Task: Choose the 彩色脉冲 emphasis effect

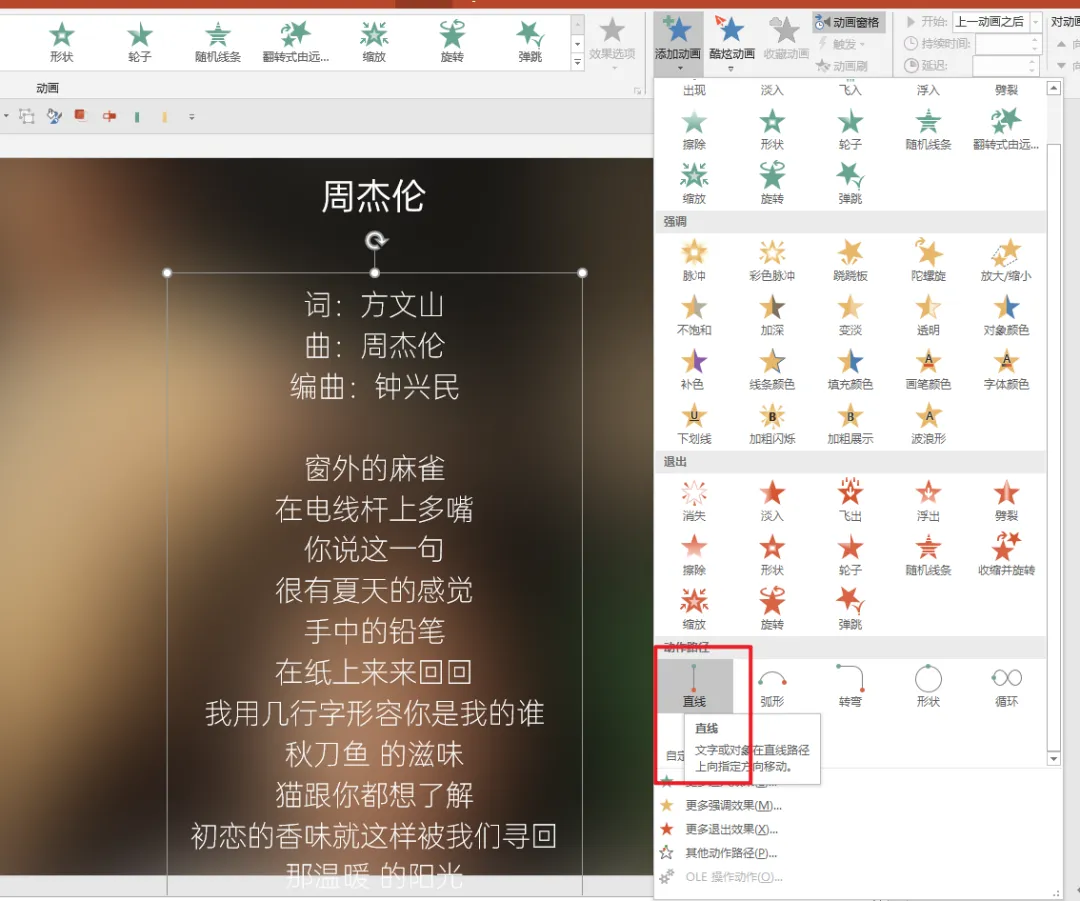Action: point(772,260)
